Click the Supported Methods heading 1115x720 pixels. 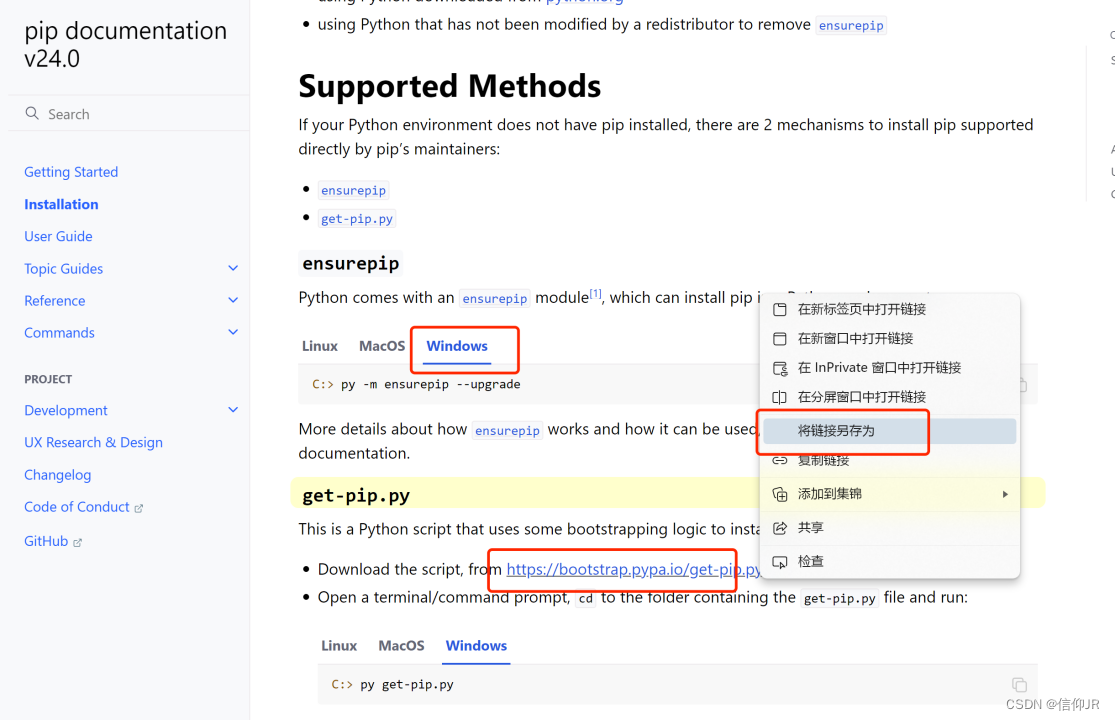(x=449, y=86)
